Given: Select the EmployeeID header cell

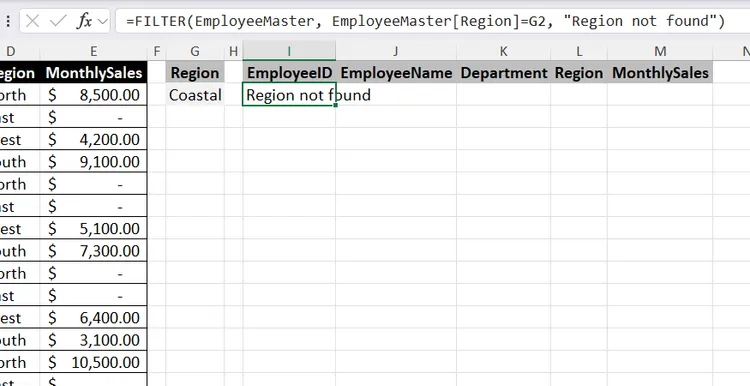Looking at the screenshot, I should (x=289, y=73).
